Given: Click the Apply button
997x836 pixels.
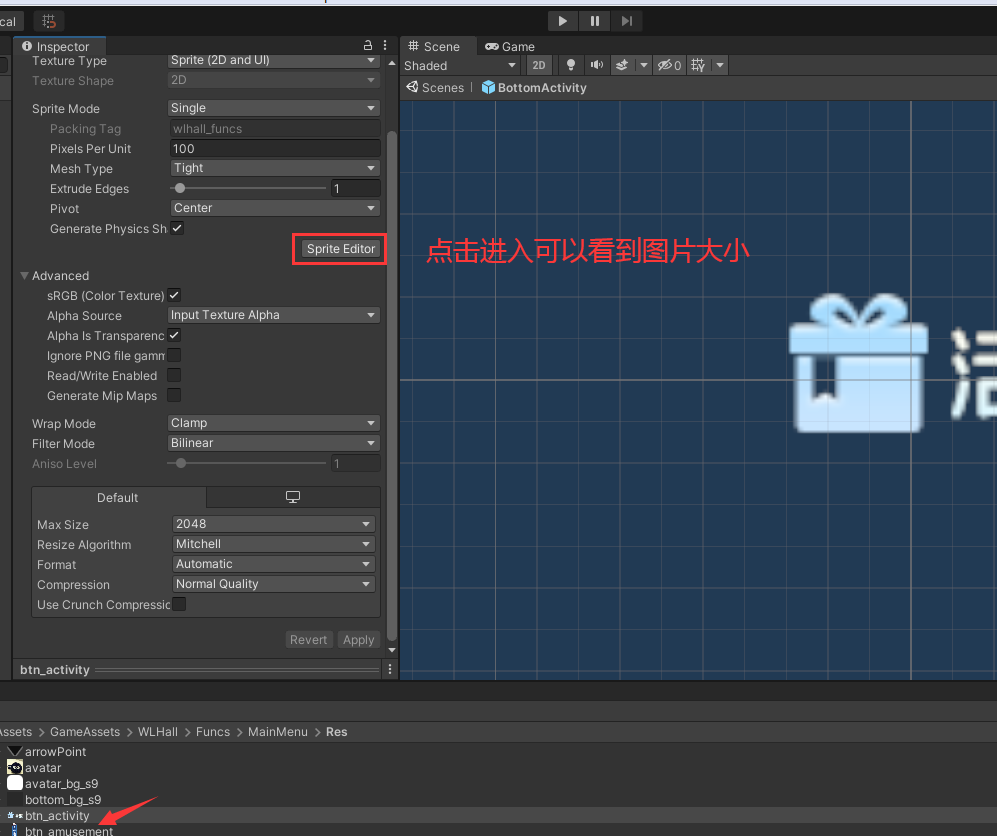Looking at the screenshot, I should (x=359, y=640).
